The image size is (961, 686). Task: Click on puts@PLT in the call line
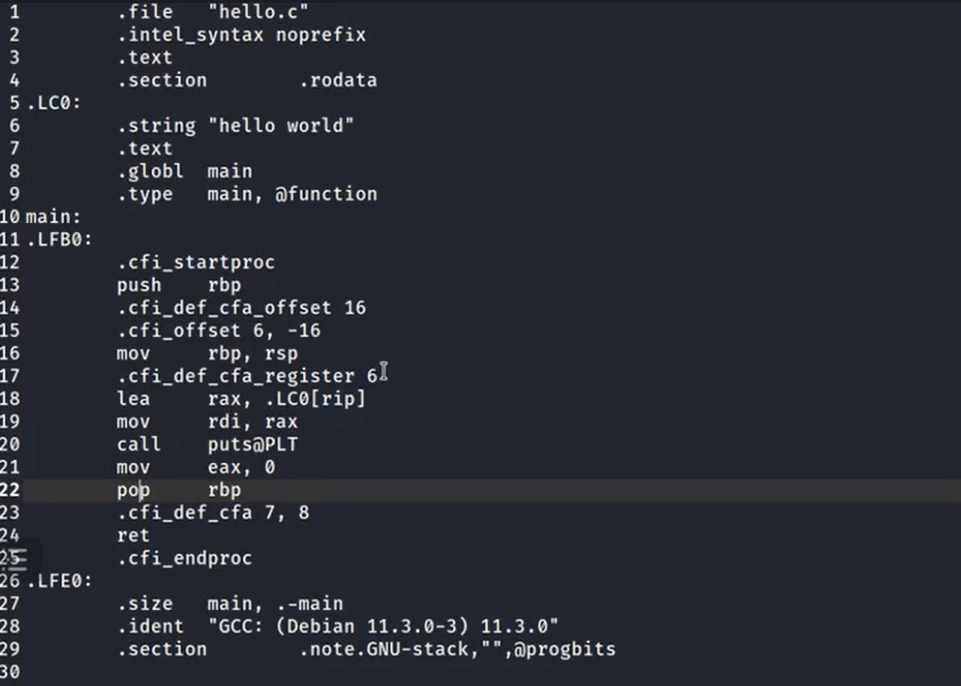coord(253,444)
